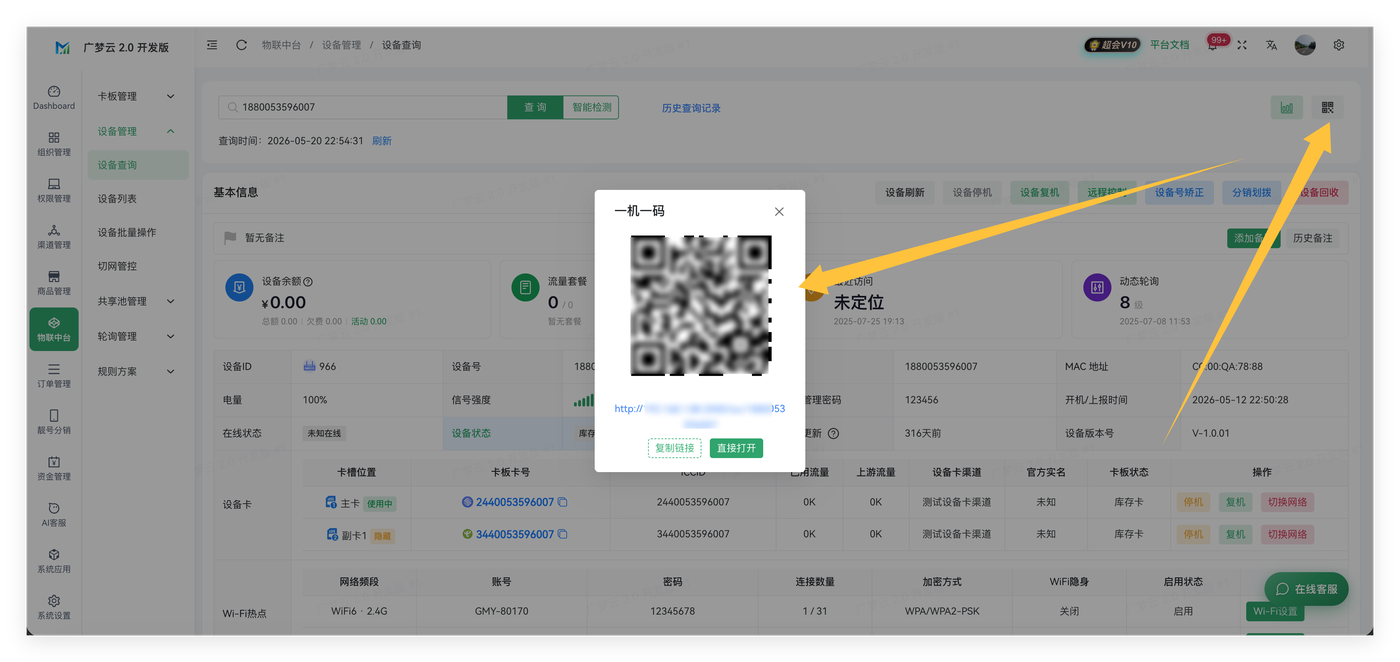Select the 物联中台 sidebar icon
The image size is (1400, 662).
click(54, 329)
